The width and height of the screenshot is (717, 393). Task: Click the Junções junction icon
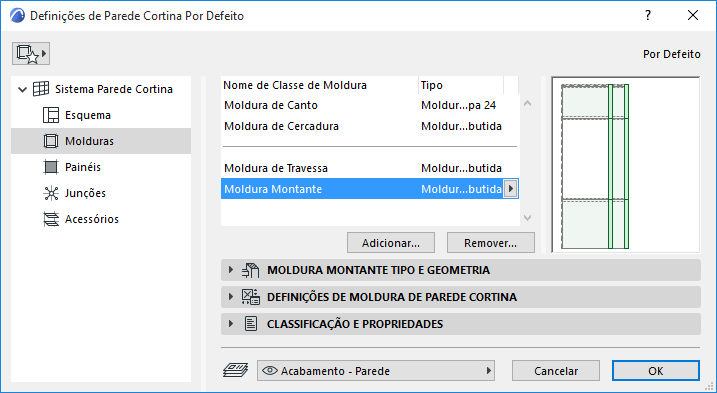point(51,194)
